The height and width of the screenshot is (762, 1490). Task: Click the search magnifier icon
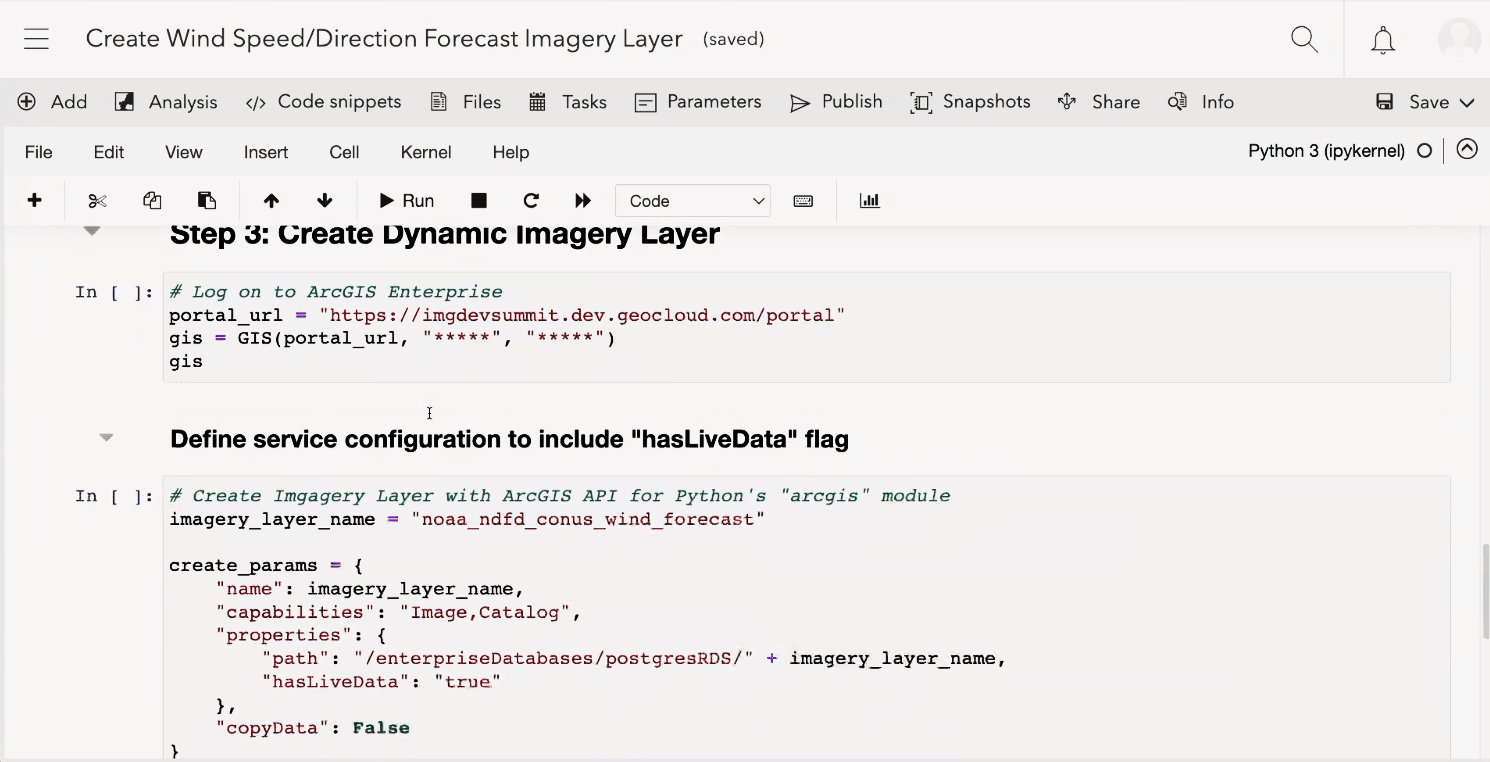1304,39
